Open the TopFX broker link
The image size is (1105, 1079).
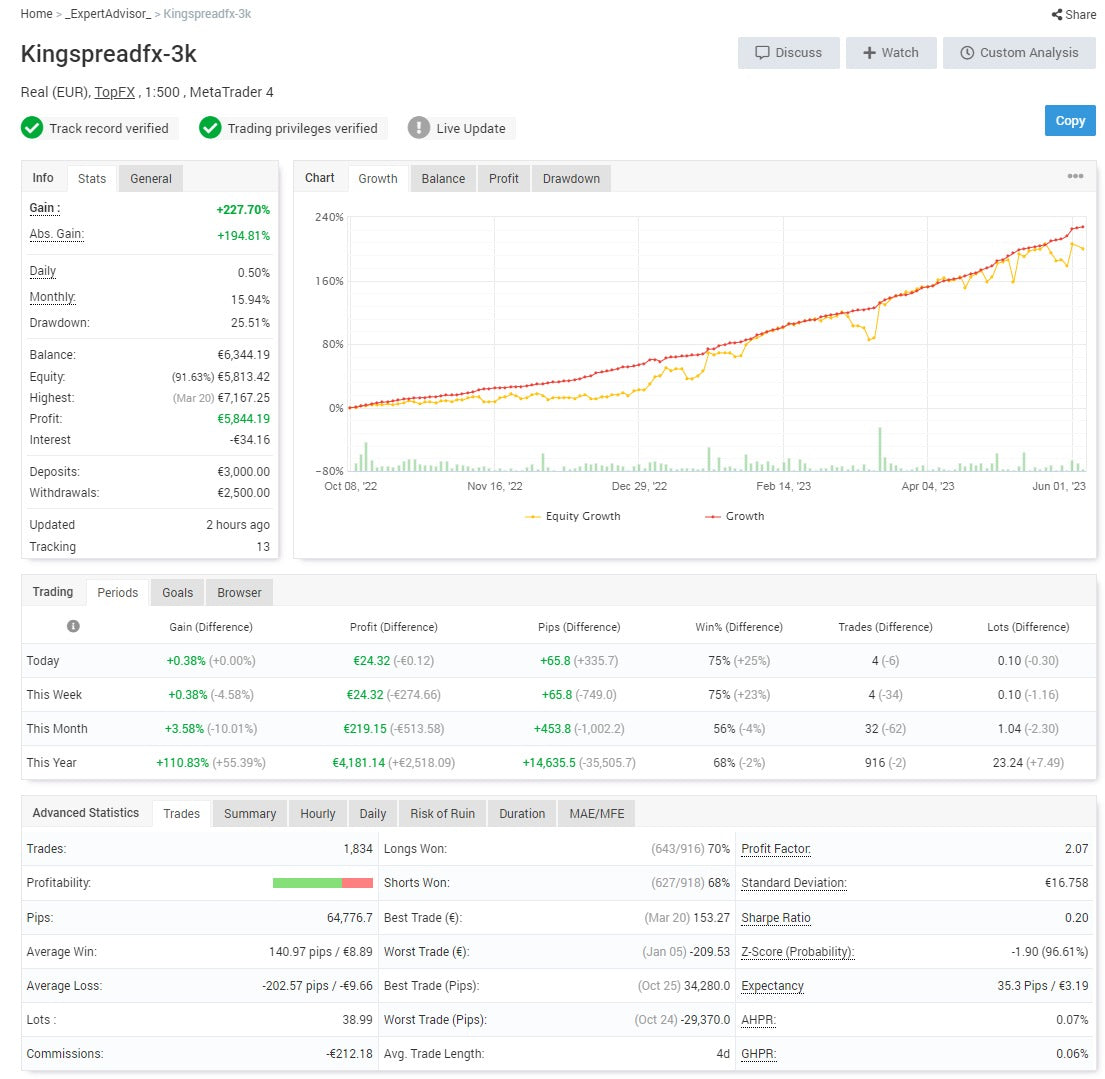coord(115,92)
